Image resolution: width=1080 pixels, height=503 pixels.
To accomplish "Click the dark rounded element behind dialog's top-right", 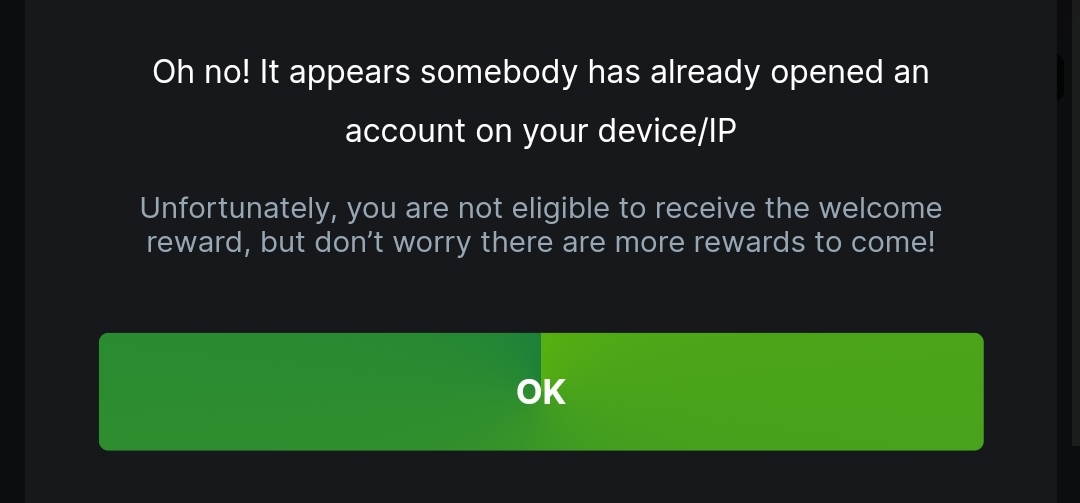I will pos(1061,78).
